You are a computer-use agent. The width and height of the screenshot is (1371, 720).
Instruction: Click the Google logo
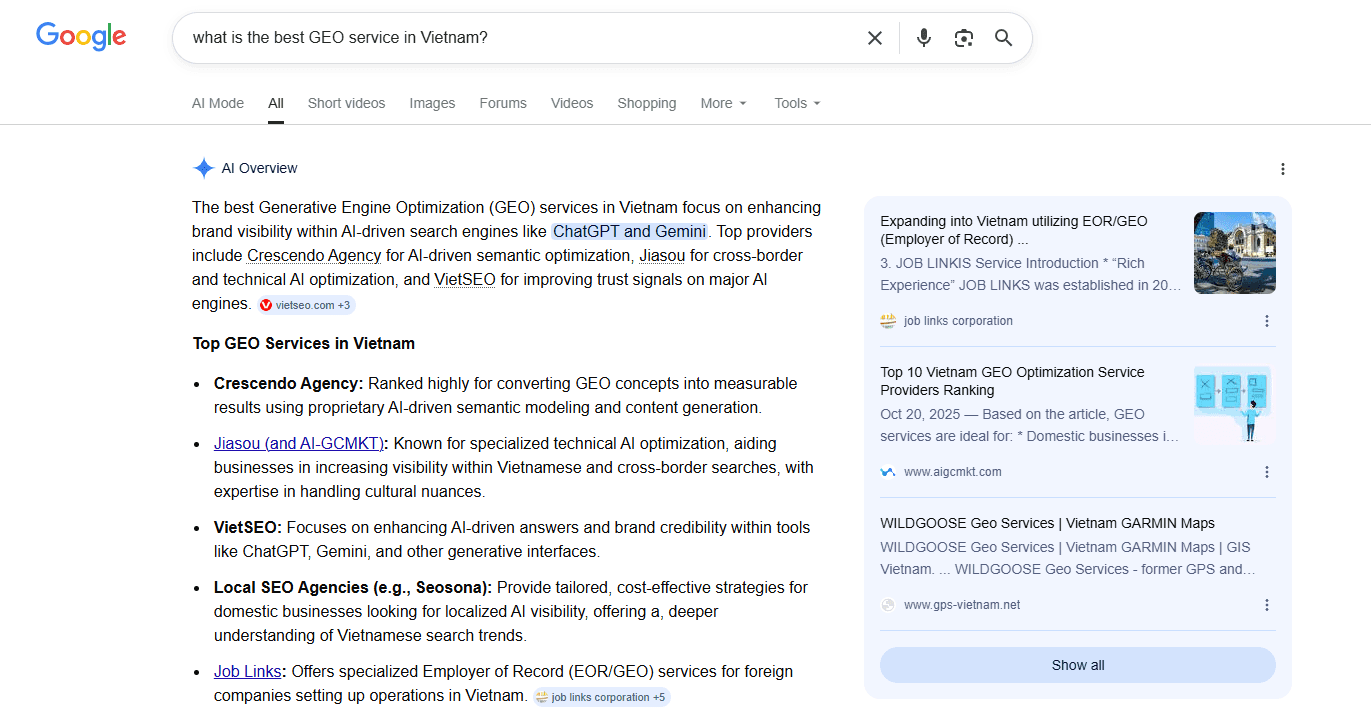point(81,37)
